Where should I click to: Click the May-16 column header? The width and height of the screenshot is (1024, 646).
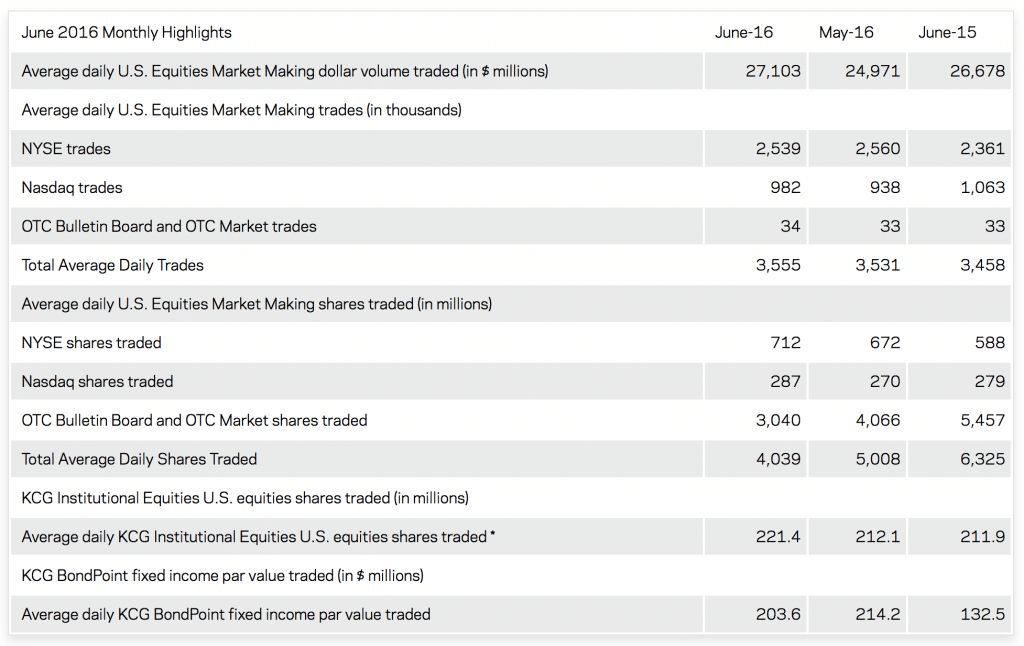846,32
